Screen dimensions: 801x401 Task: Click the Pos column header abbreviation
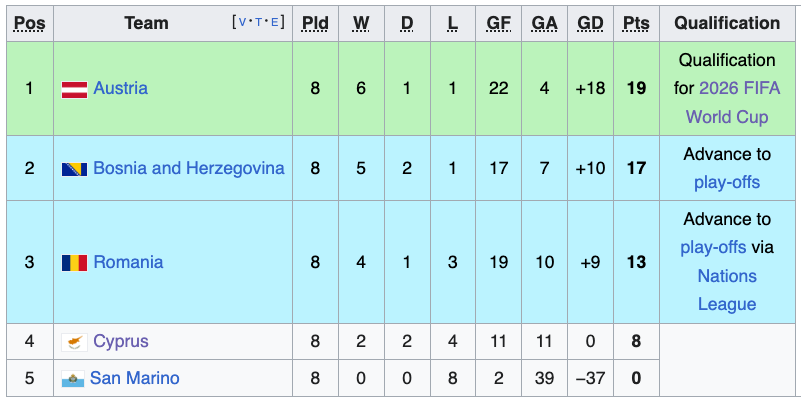pyautogui.click(x=29, y=23)
